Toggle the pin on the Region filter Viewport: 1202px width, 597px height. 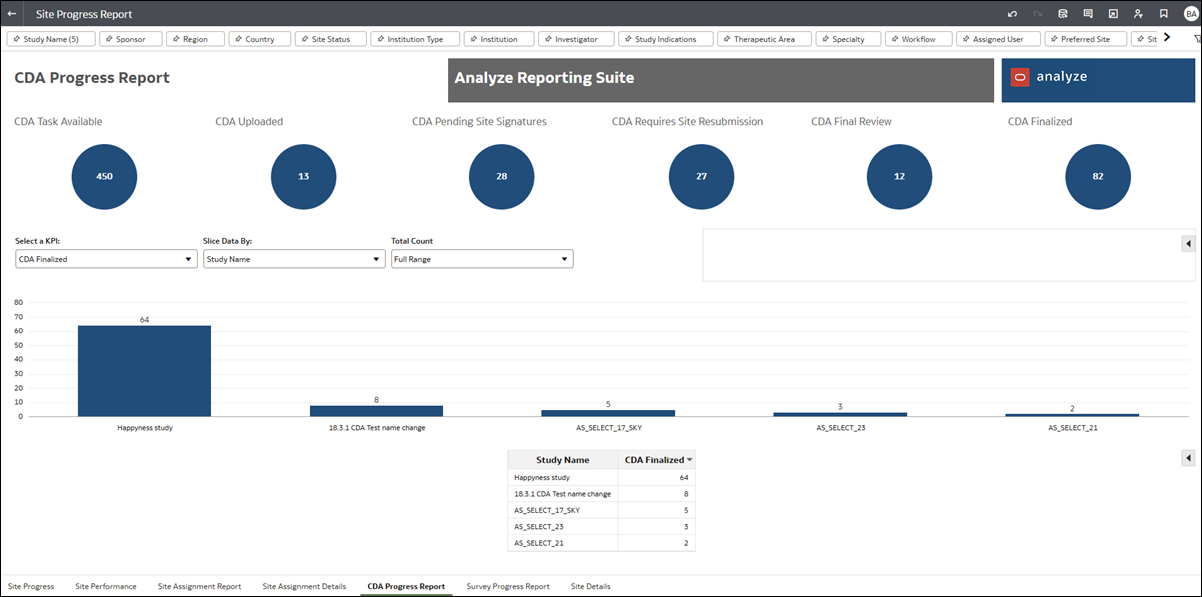click(176, 39)
